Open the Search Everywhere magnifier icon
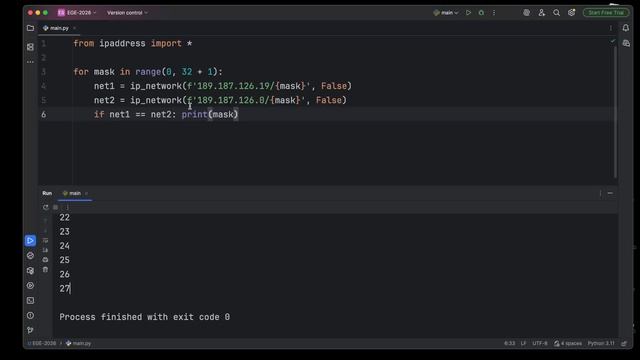 coord(556,13)
